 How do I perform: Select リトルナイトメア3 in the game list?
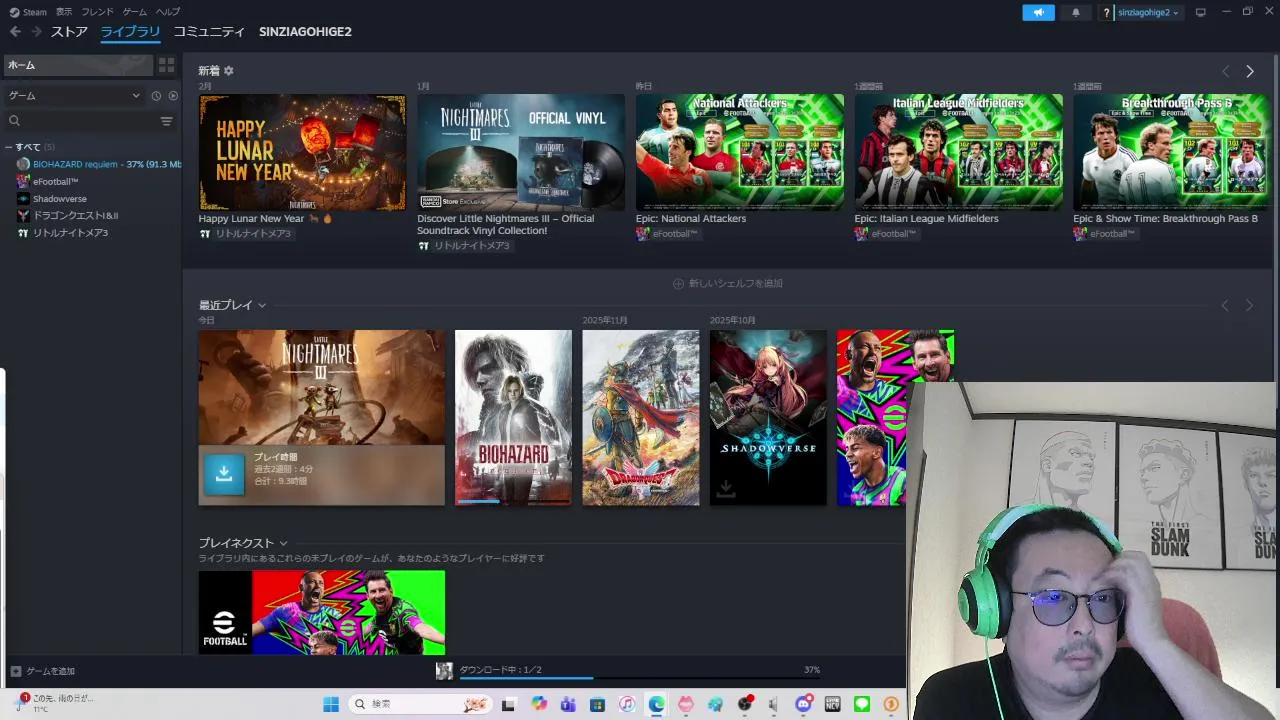(x=70, y=233)
